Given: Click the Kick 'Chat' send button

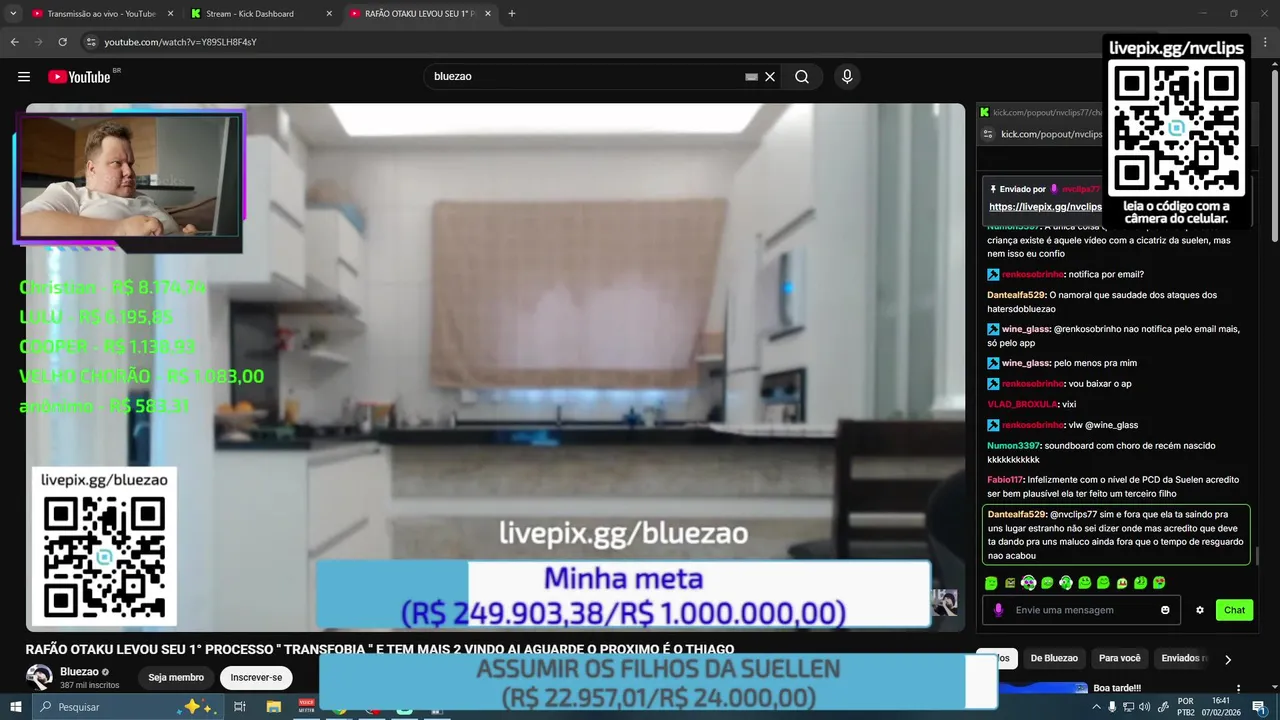Looking at the screenshot, I should point(1234,610).
